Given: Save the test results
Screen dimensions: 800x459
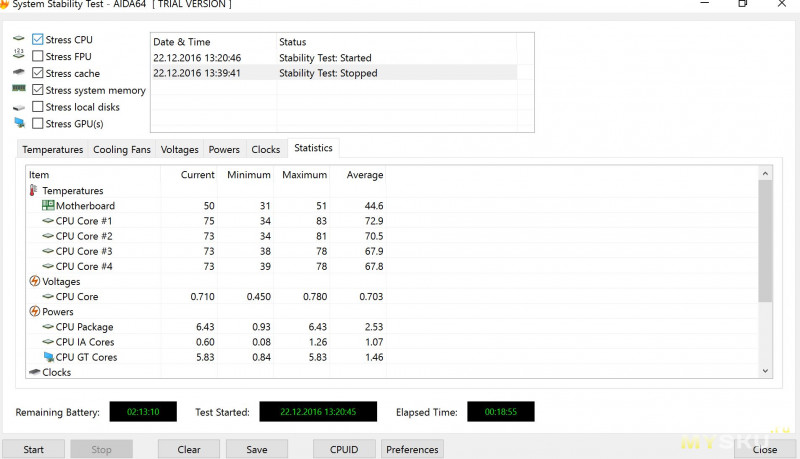Looking at the screenshot, I should click(x=257, y=449).
